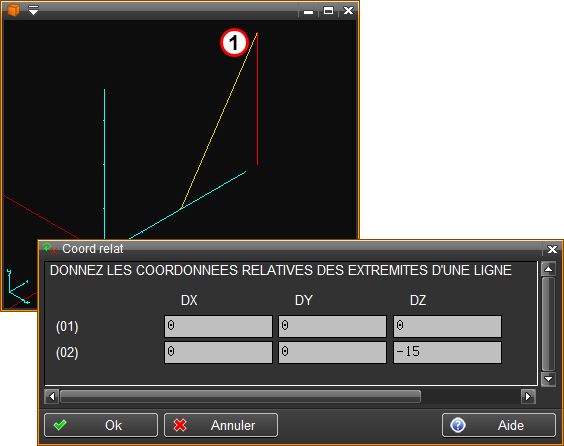
Task: Click the DZ field of row (01)
Action: click(x=447, y=326)
